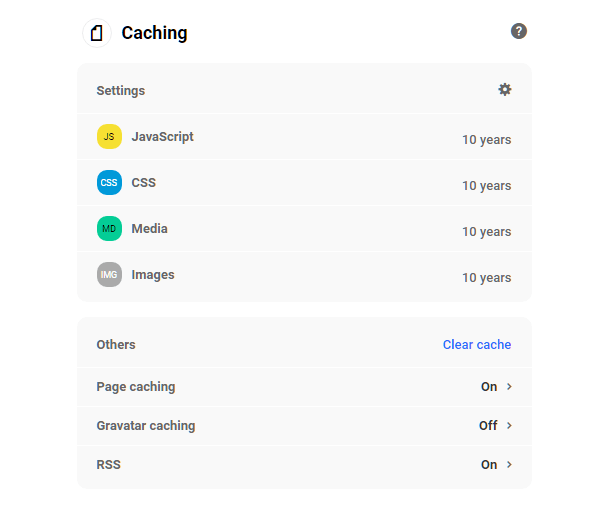Click the Images row label
610x511 pixels.
coord(153,275)
